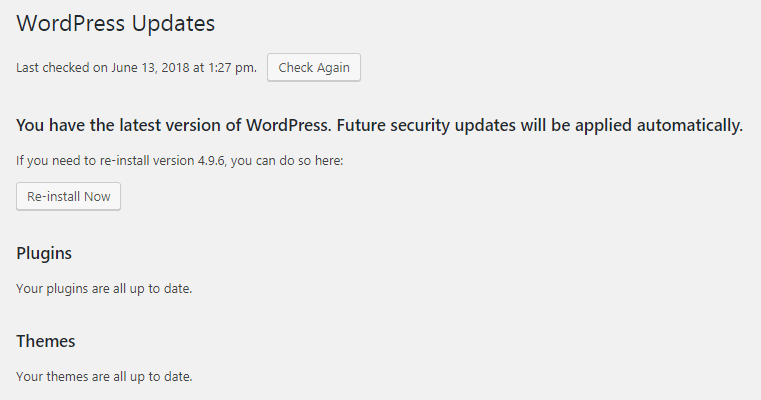Click the Themes section heading

point(46,341)
